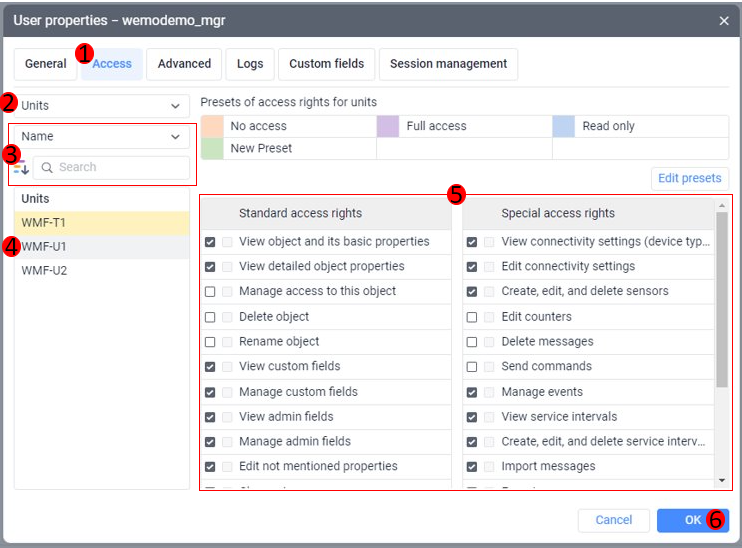
Task: Check the Delete messages right
Action: tap(472, 342)
